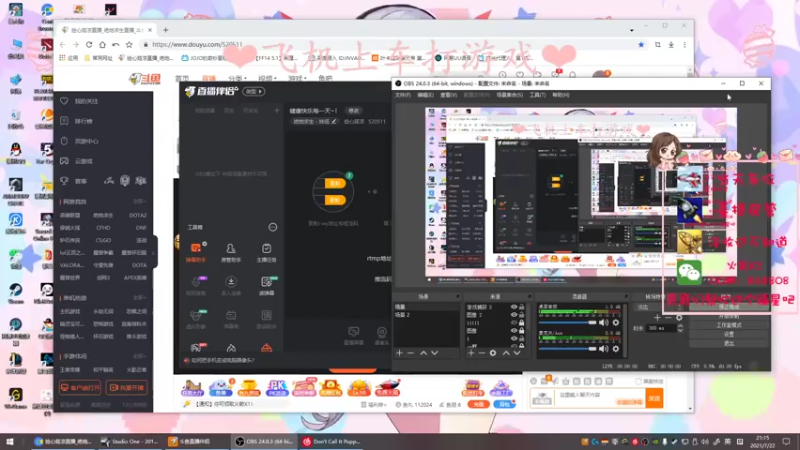
Task: Expand the 视频 dropdown in Douyu navigation
Action: [x=267, y=78]
